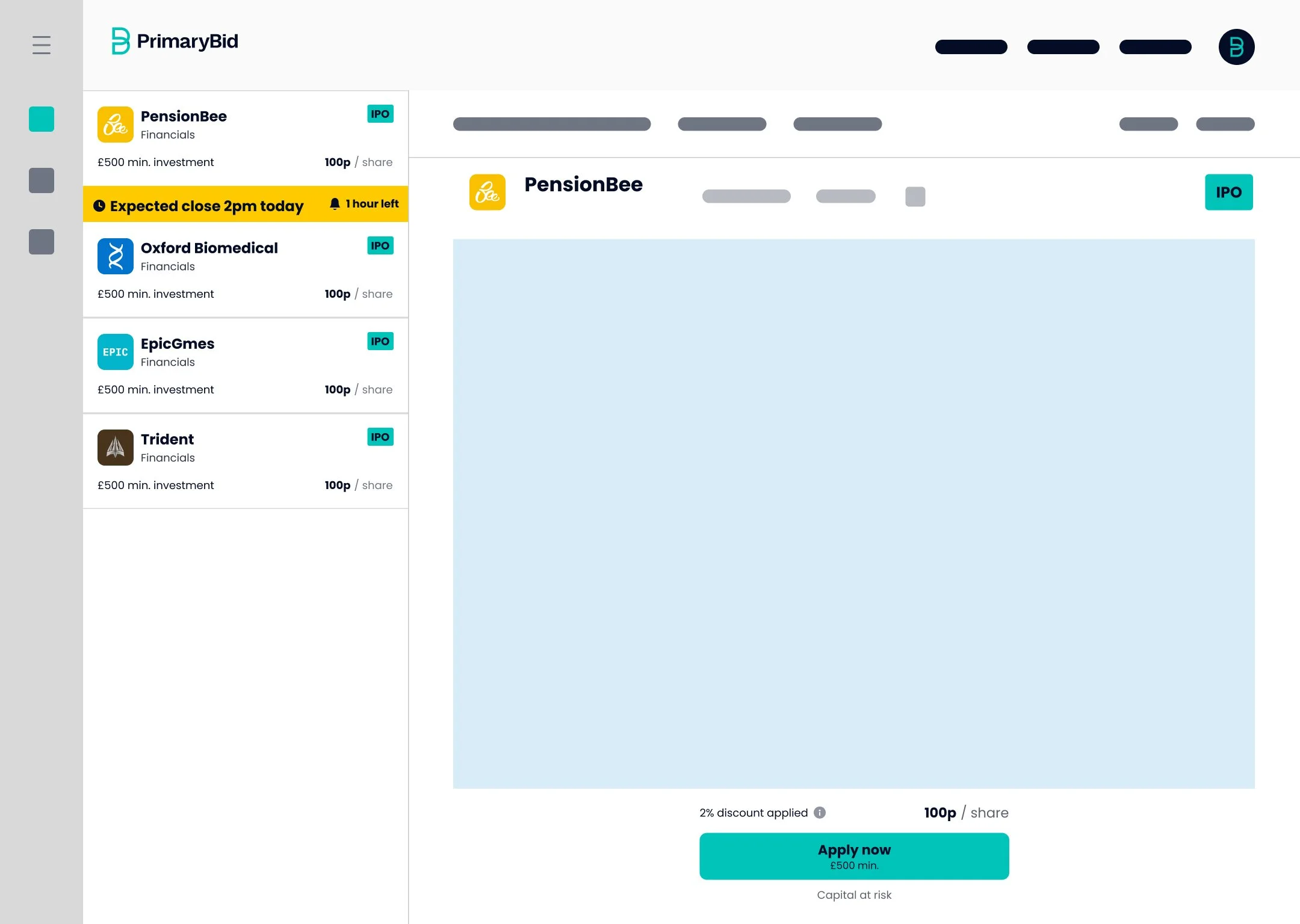Click the Oxford Biomedical DNA logo

pyautogui.click(x=116, y=256)
